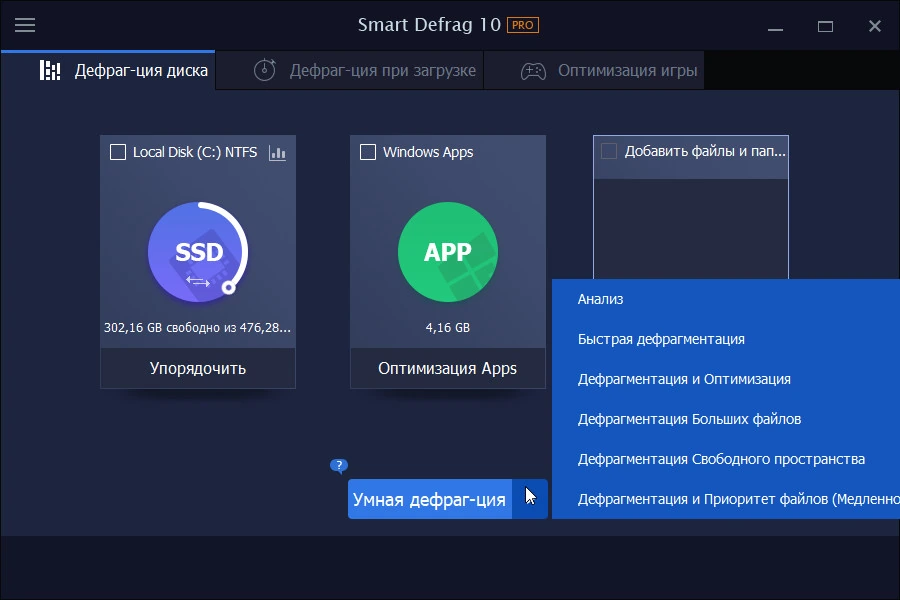
Task: Expand the arrow next to Умная дефраг-ция
Action: click(x=530, y=499)
